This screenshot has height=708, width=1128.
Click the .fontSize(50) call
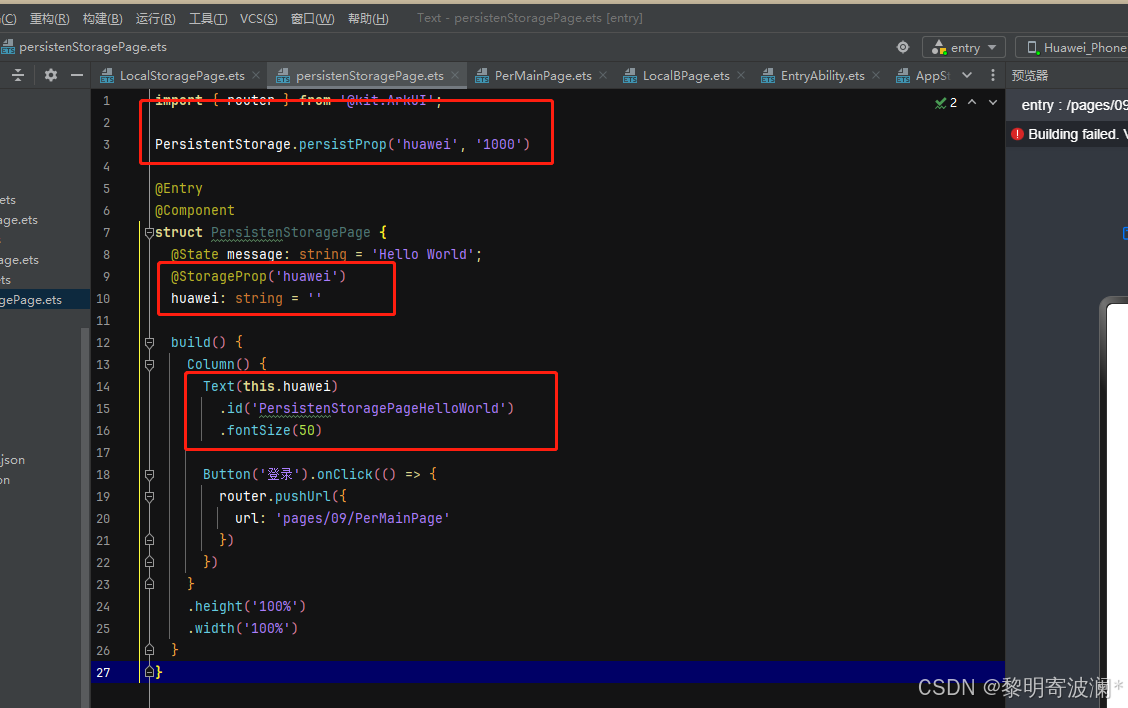(x=270, y=430)
